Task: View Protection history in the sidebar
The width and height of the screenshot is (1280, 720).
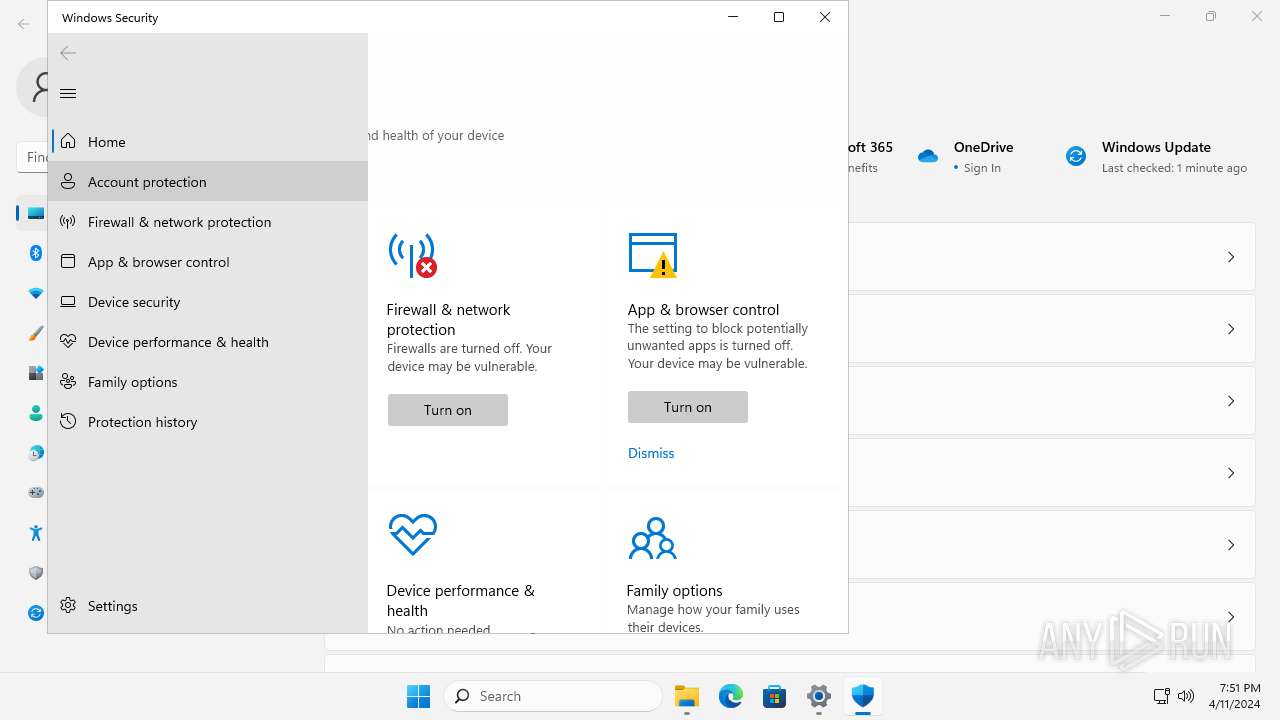Action: click(x=208, y=422)
